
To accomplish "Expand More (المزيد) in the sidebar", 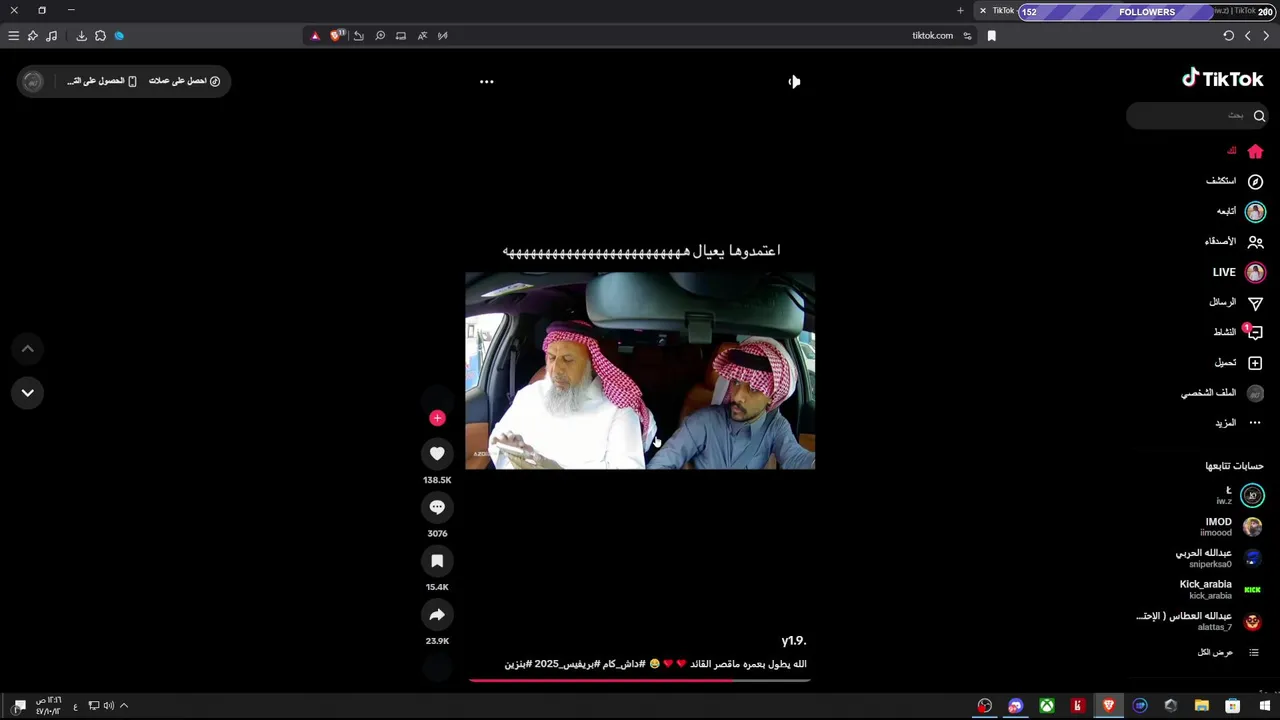I will pyautogui.click(x=1238, y=423).
